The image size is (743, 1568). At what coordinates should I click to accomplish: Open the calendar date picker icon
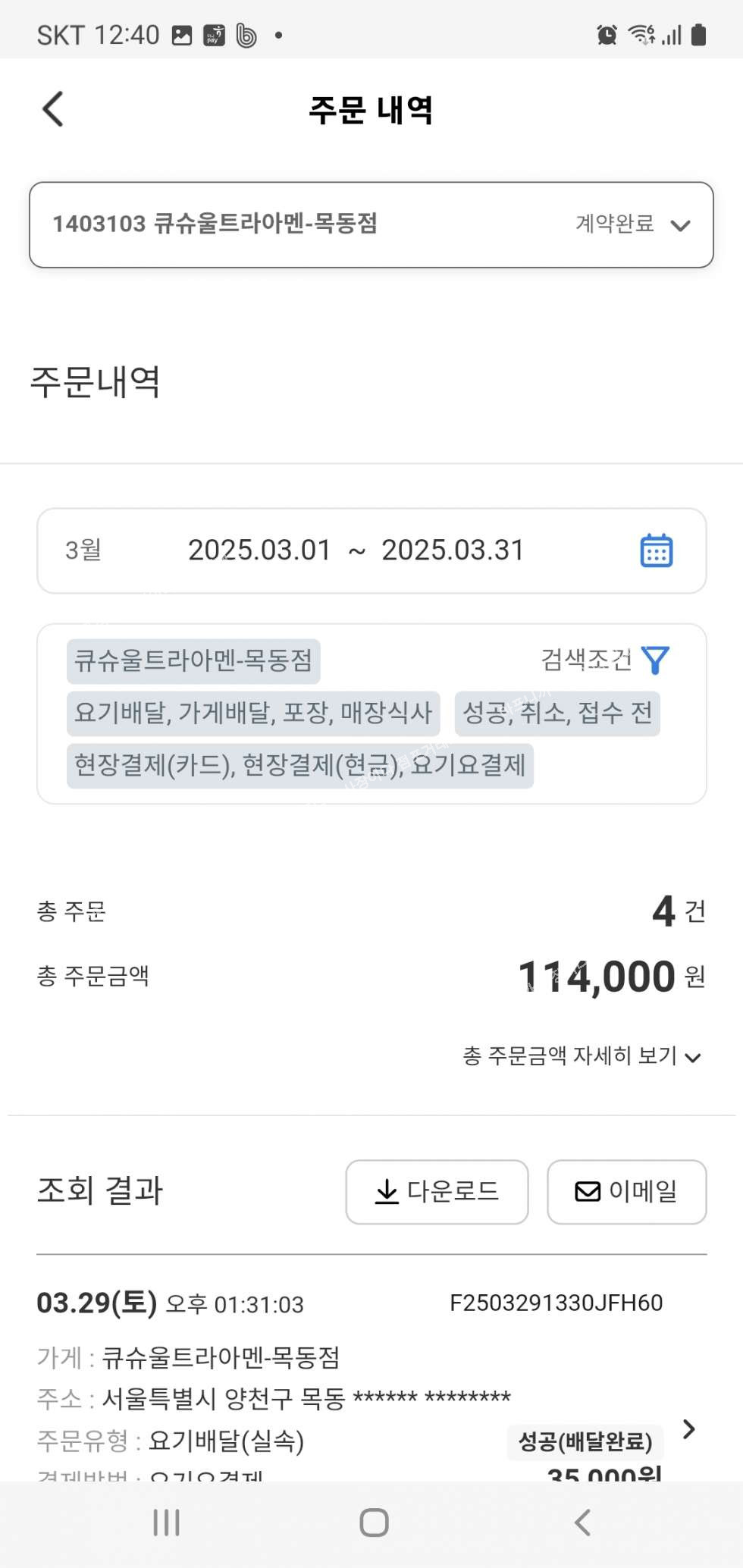click(656, 550)
